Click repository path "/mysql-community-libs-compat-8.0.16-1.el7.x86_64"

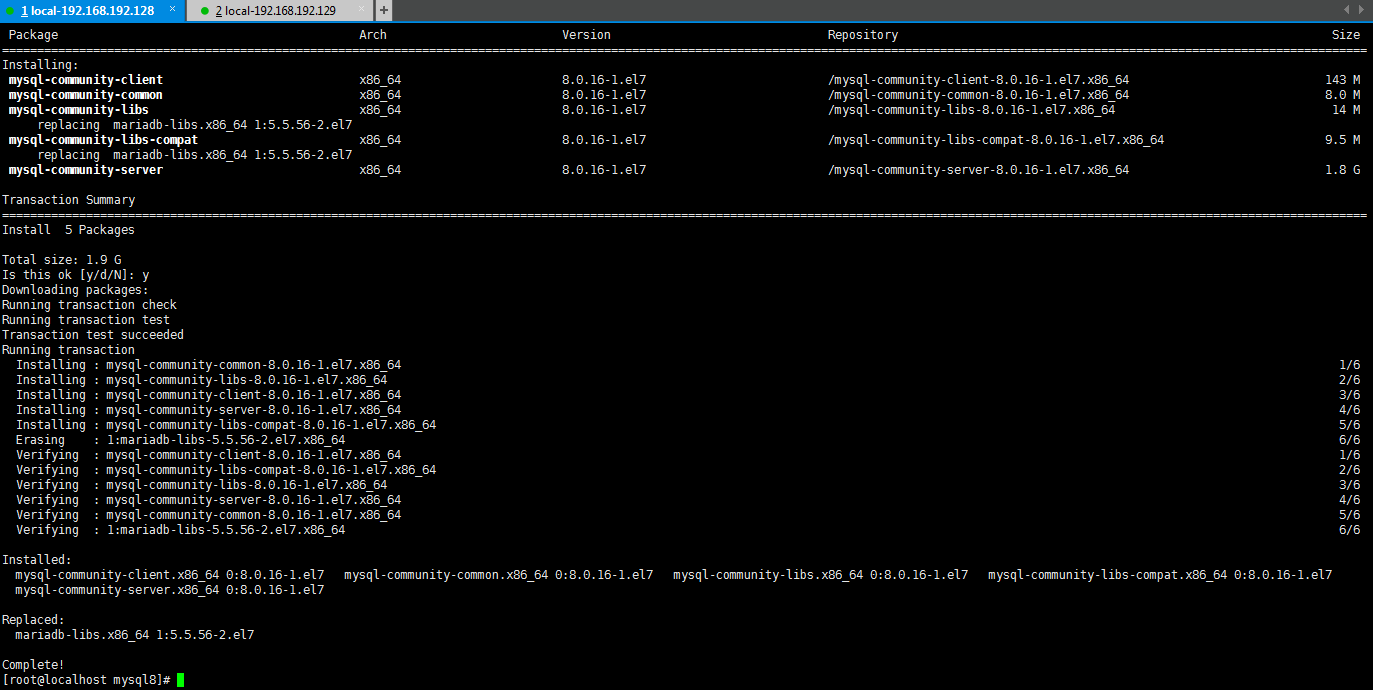(996, 140)
